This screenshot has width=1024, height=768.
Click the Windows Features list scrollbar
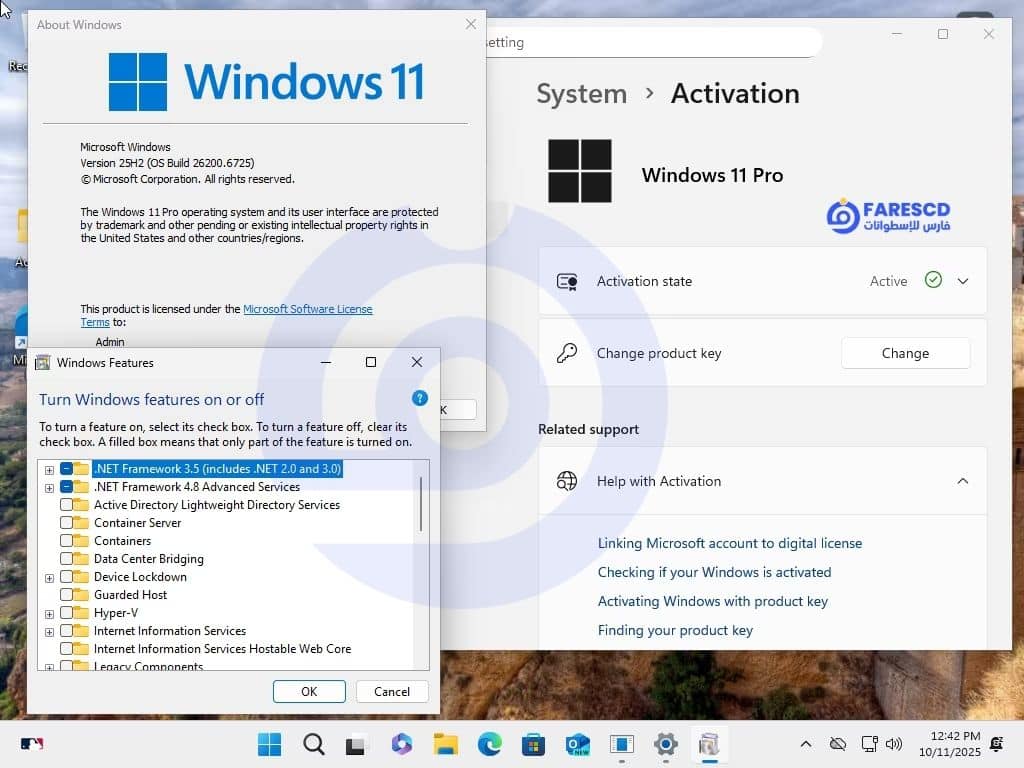421,505
